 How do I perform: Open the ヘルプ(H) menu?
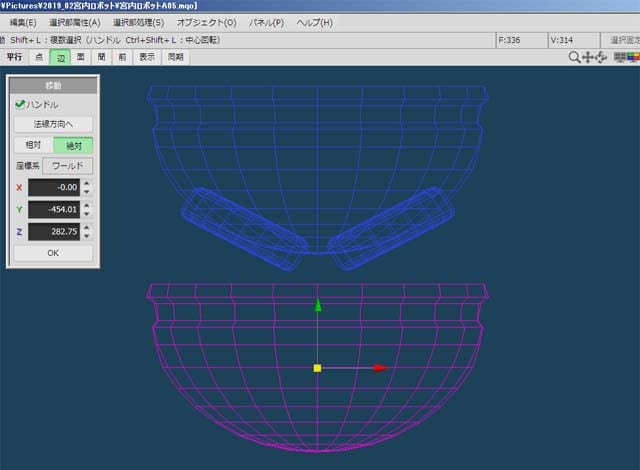pyautogui.click(x=314, y=23)
